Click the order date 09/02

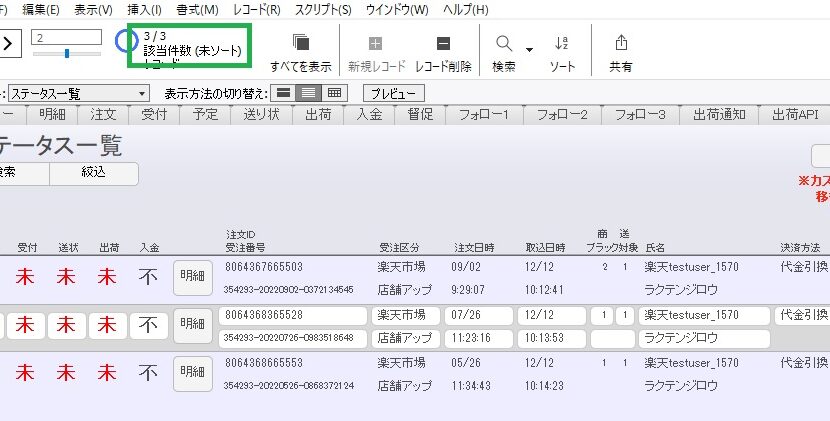tap(466, 267)
